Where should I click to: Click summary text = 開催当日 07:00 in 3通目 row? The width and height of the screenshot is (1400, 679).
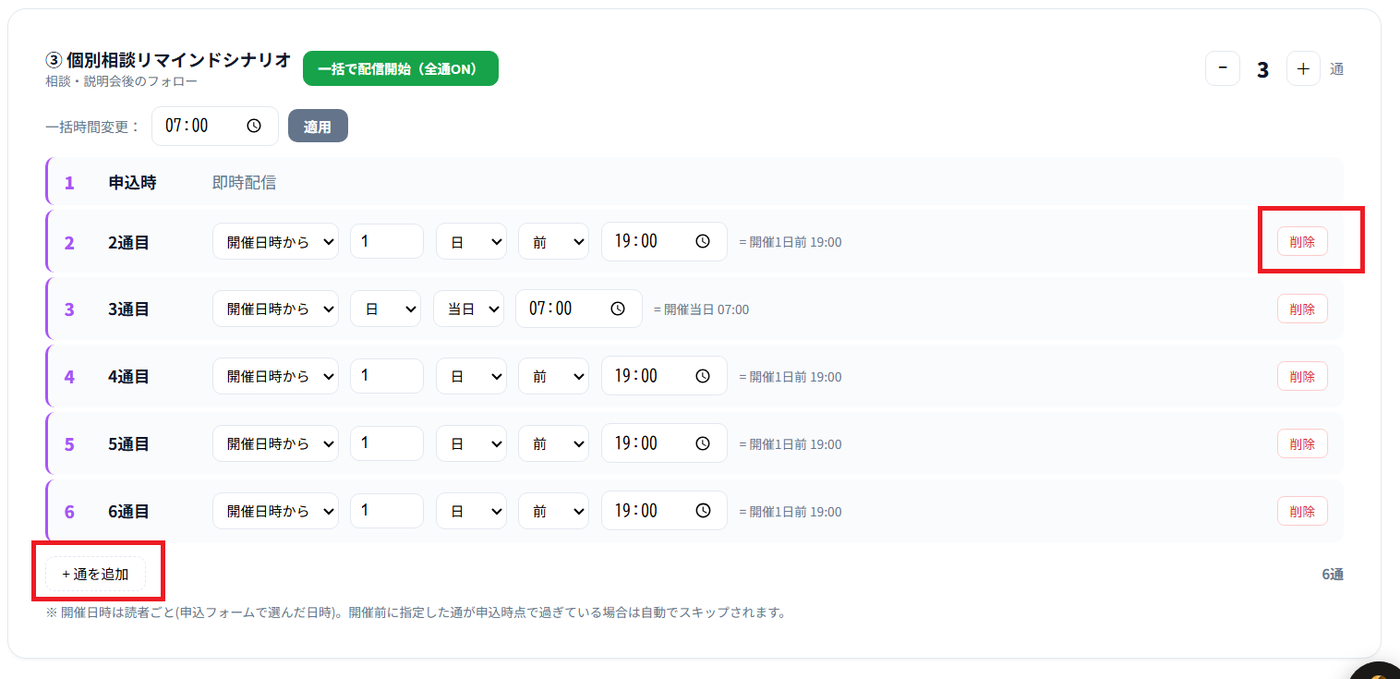pyautogui.click(x=701, y=309)
